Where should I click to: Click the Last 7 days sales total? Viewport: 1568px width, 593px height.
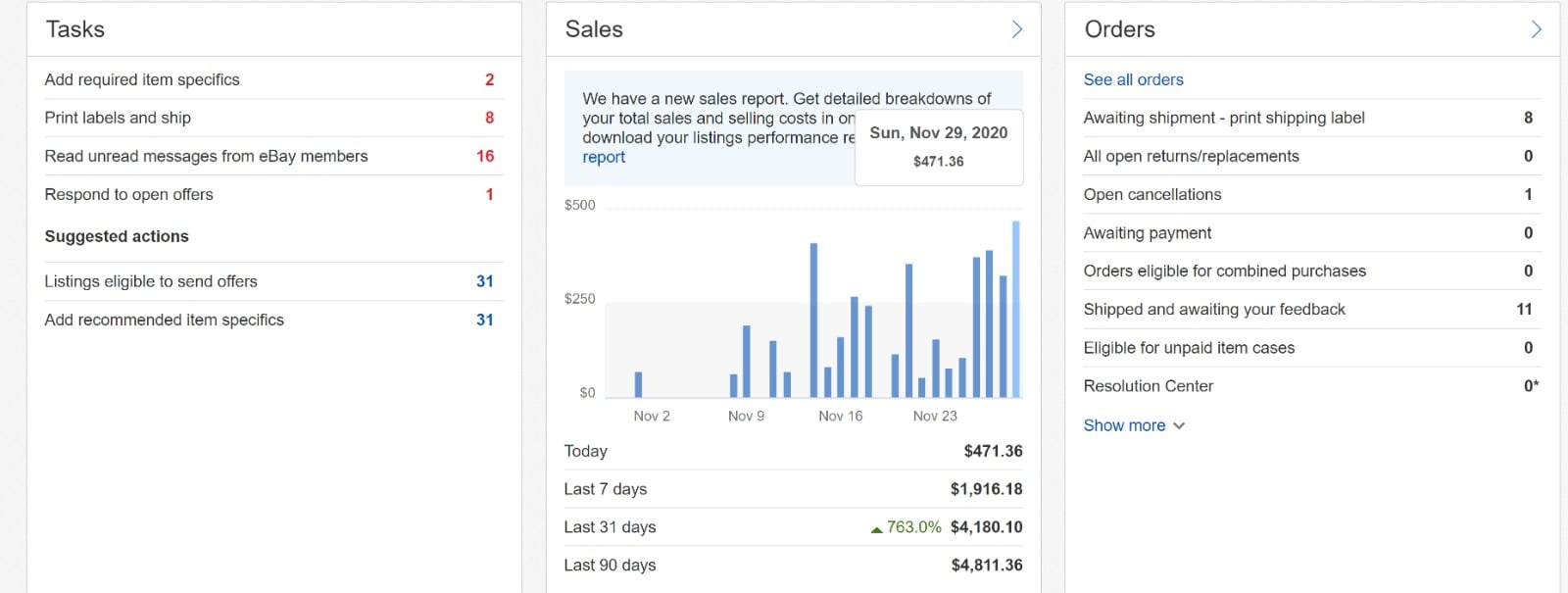tap(986, 489)
